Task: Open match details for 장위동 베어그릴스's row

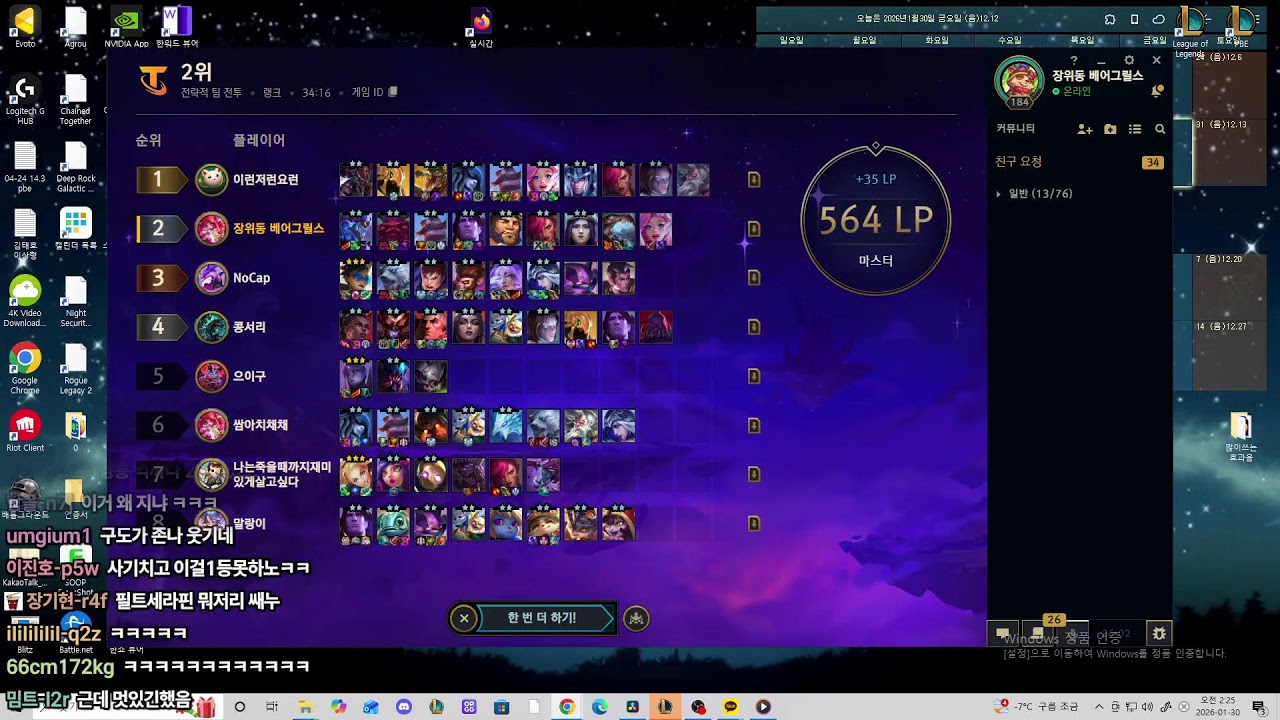Action: (x=754, y=229)
